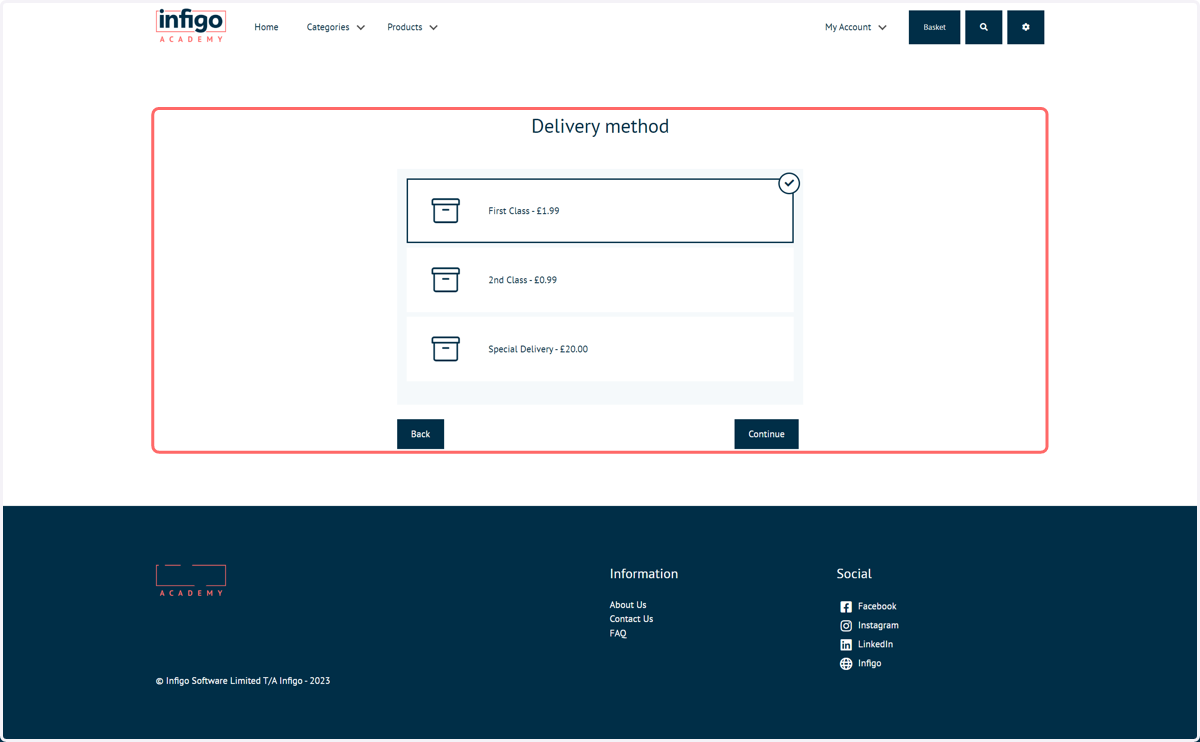
Task: Click the Social footer heading
Action: tap(854, 574)
